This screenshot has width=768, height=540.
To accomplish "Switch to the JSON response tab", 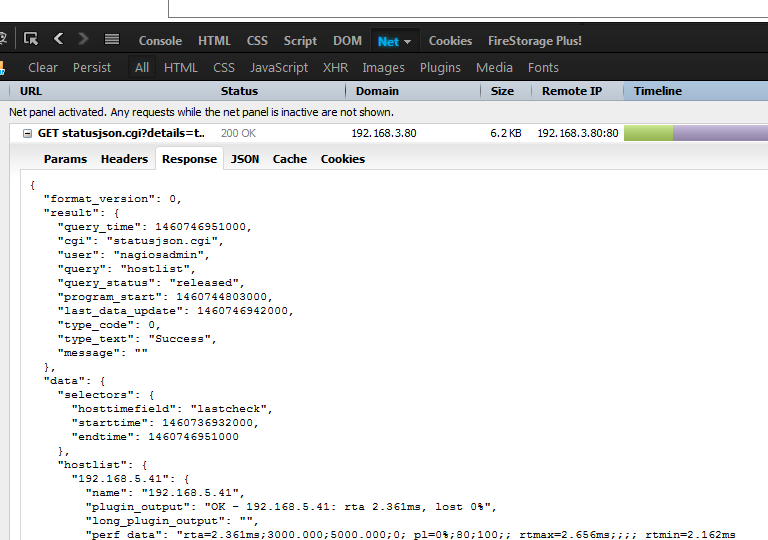I will (245, 159).
